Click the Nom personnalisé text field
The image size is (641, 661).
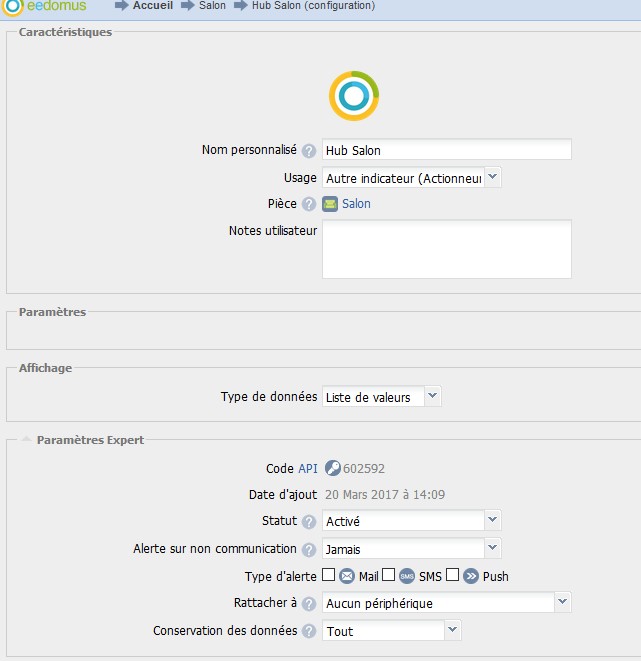coord(447,149)
